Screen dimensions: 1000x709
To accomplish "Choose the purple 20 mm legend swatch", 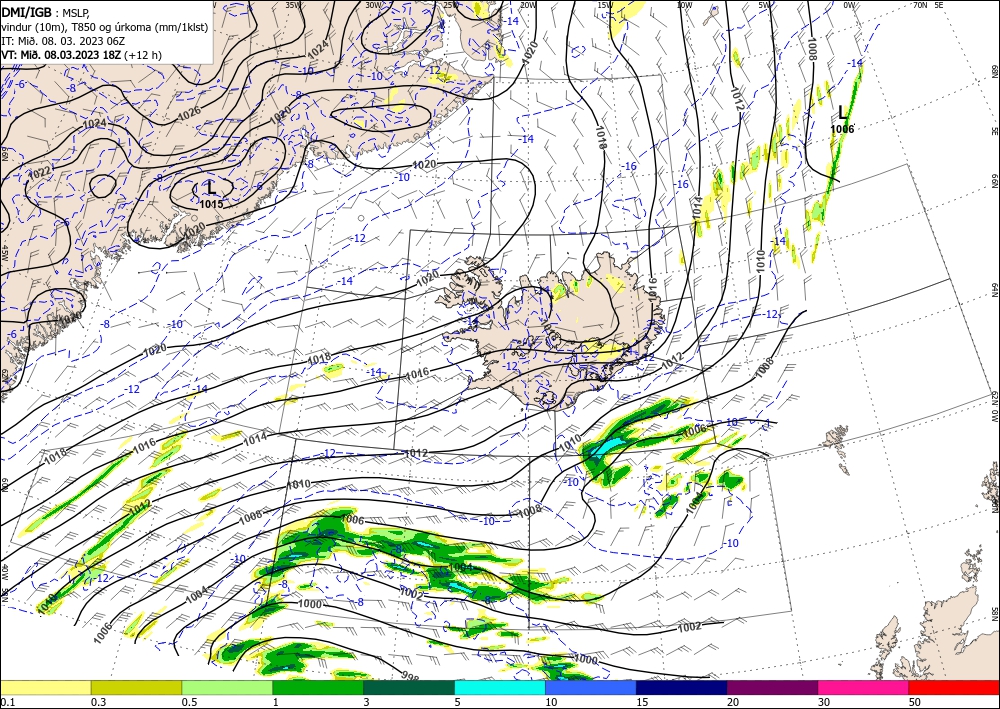I will tap(772, 687).
